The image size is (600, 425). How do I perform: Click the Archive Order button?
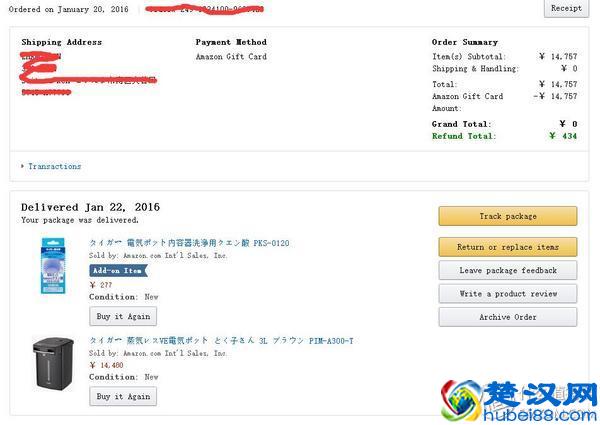tap(507, 317)
